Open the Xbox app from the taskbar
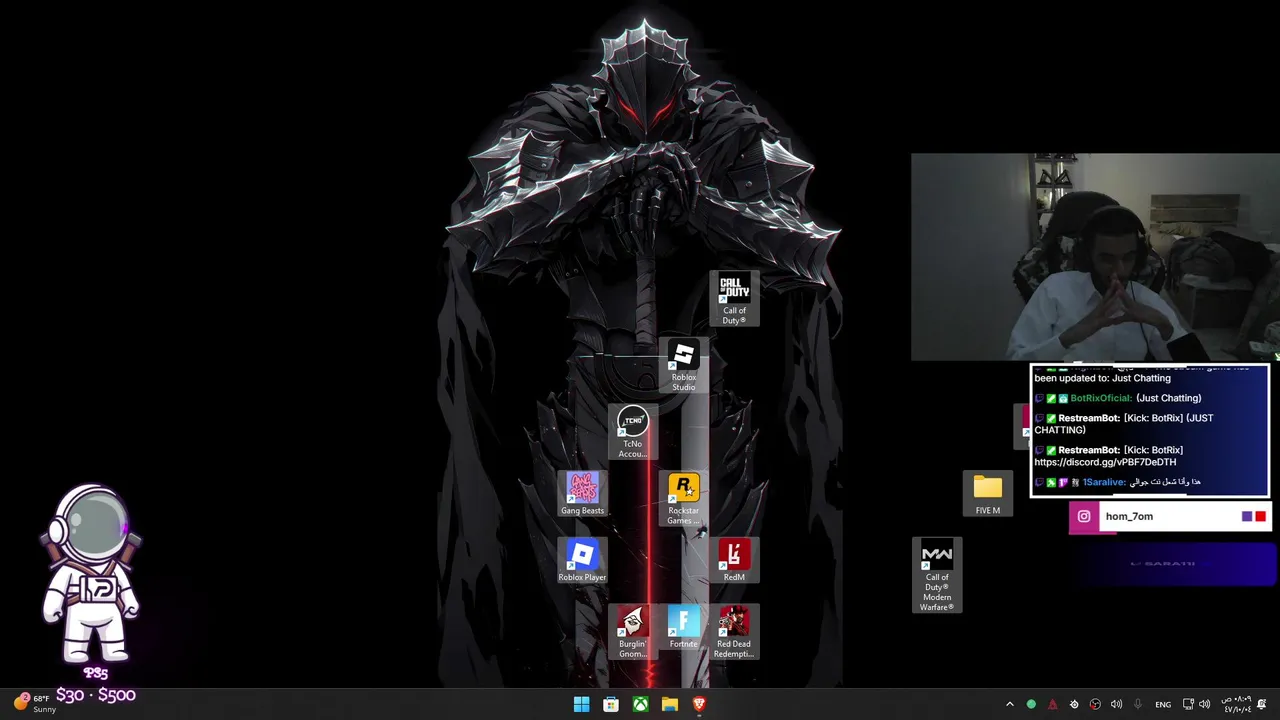 [x=640, y=704]
